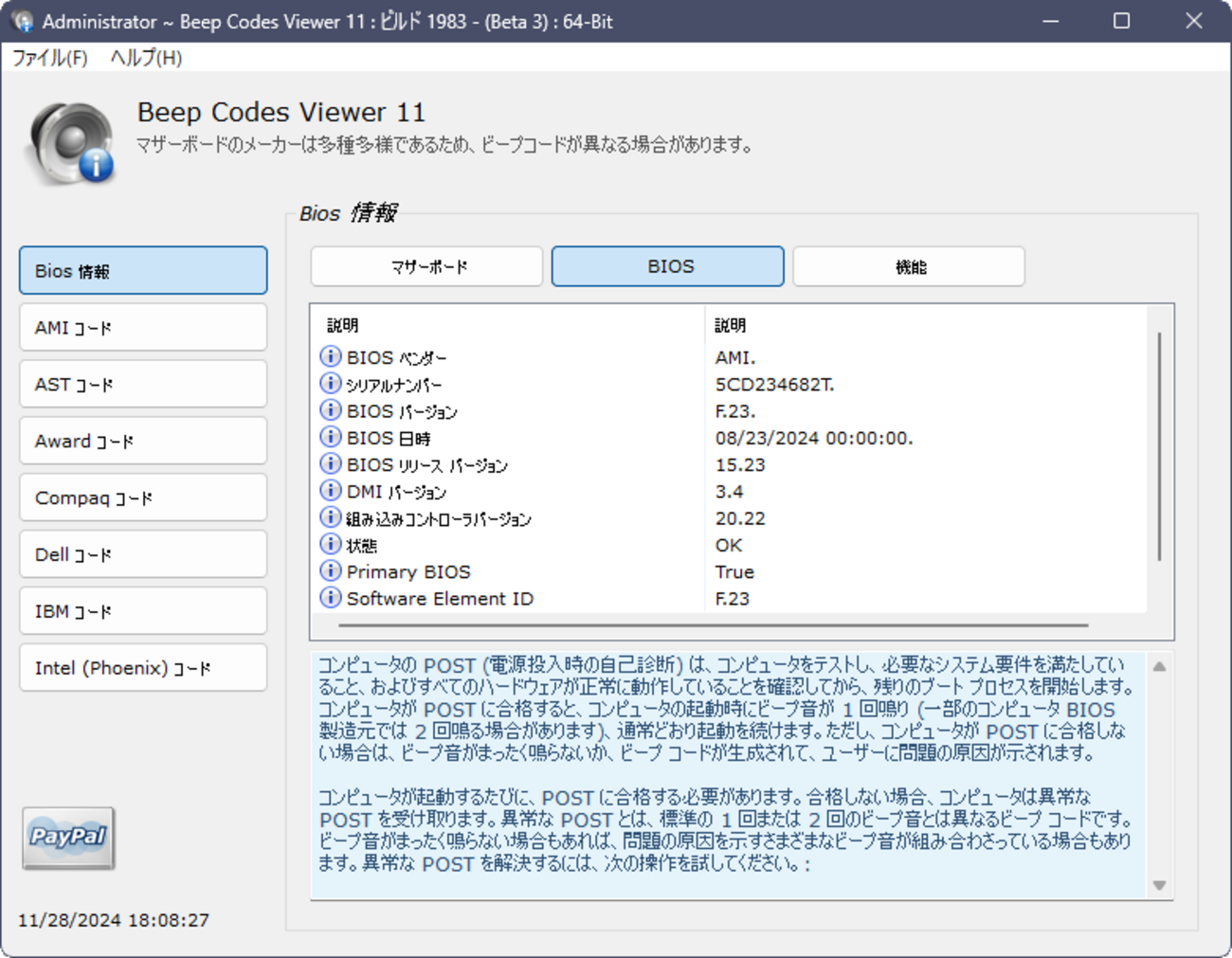Click info icon beside 状態 row

tap(330, 544)
